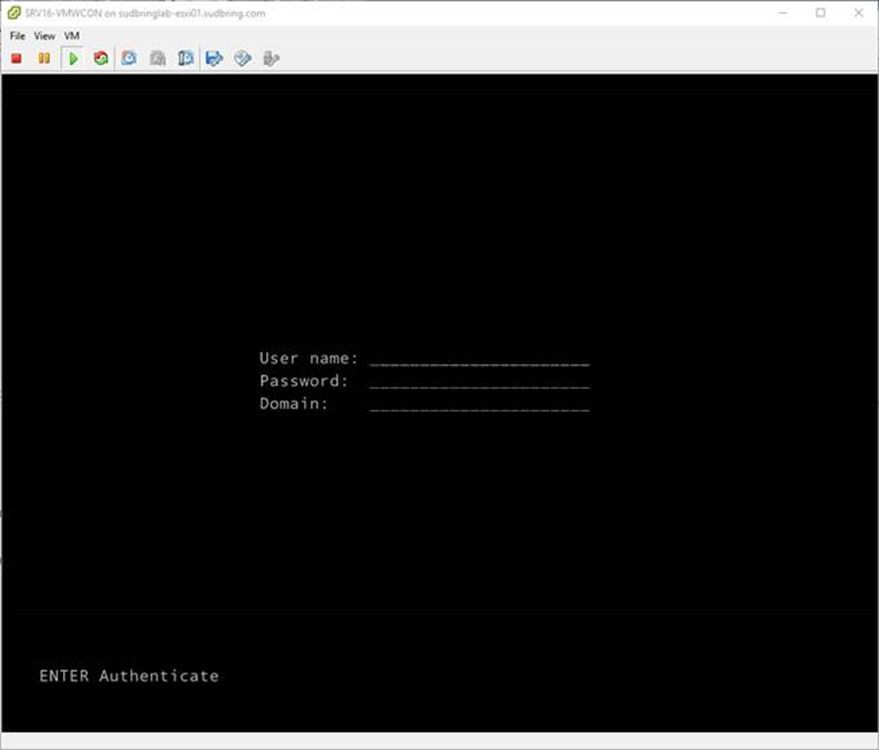Click the connect USB device icon
This screenshot has width=879, height=750.
(x=271, y=58)
